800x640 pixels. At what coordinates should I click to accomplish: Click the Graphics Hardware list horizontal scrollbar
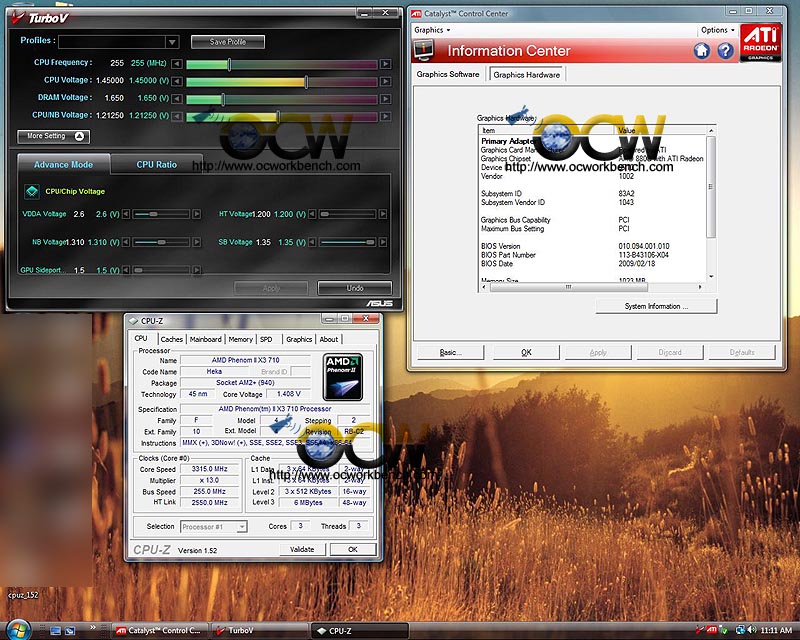pos(592,287)
